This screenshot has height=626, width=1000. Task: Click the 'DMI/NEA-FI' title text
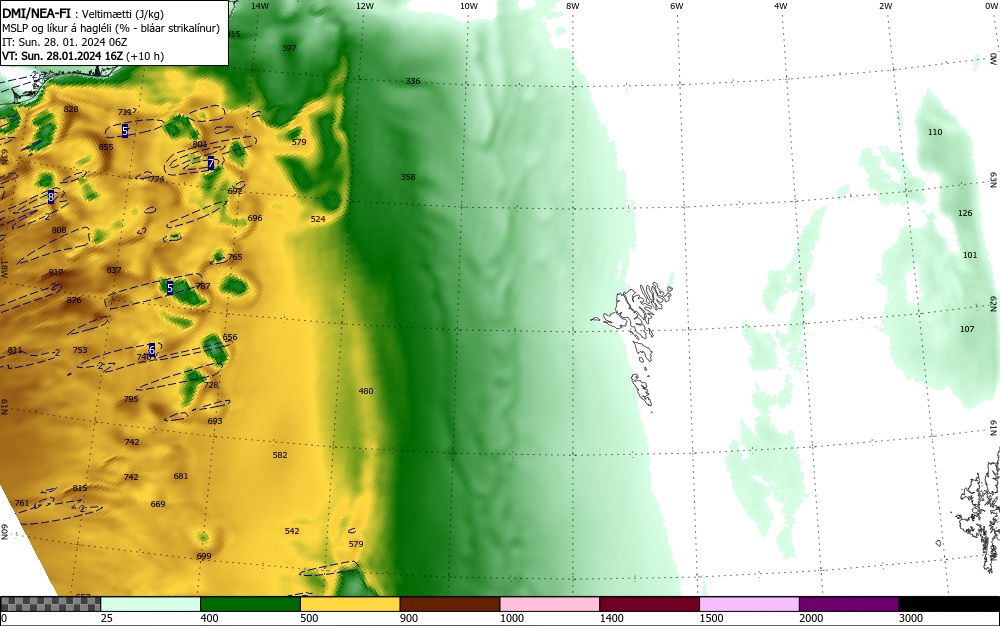tap(36, 13)
